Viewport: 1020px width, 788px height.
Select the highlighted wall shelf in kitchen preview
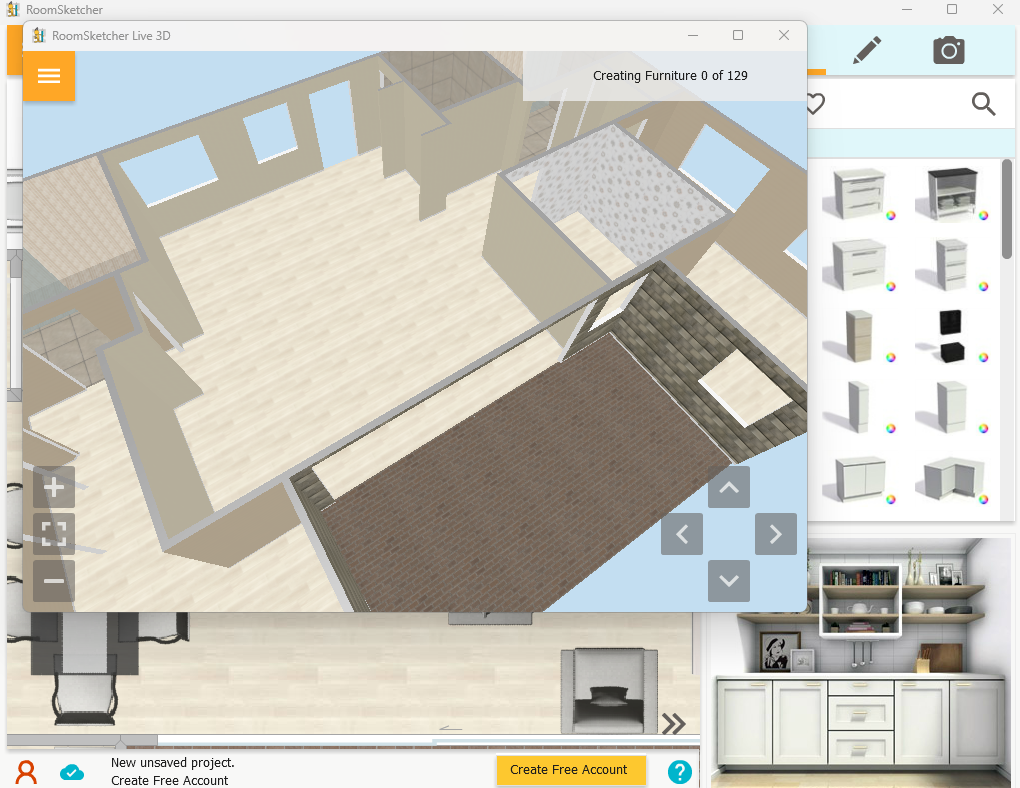click(x=860, y=599)
